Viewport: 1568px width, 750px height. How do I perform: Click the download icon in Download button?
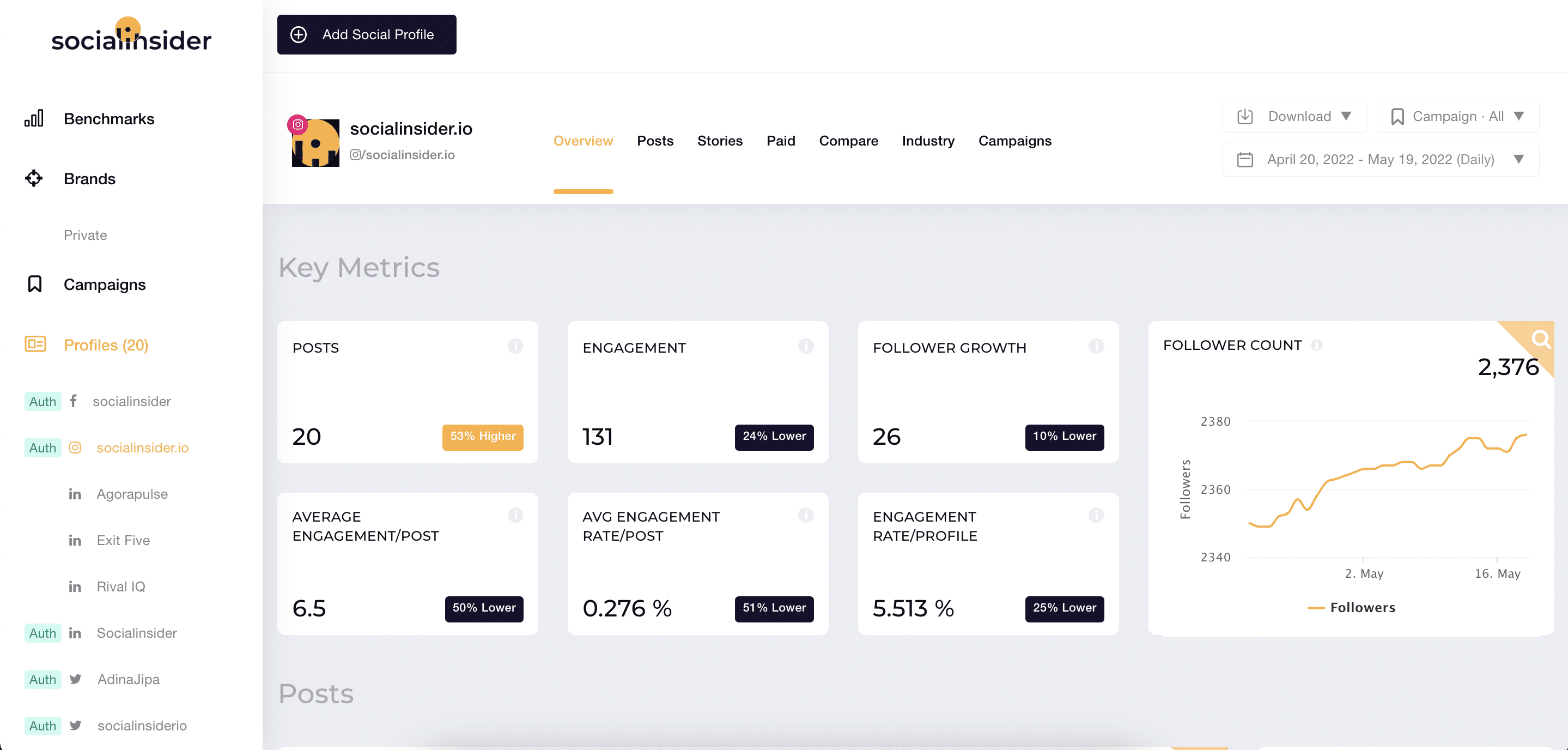pyautogui.click(x=1245, y=116)
